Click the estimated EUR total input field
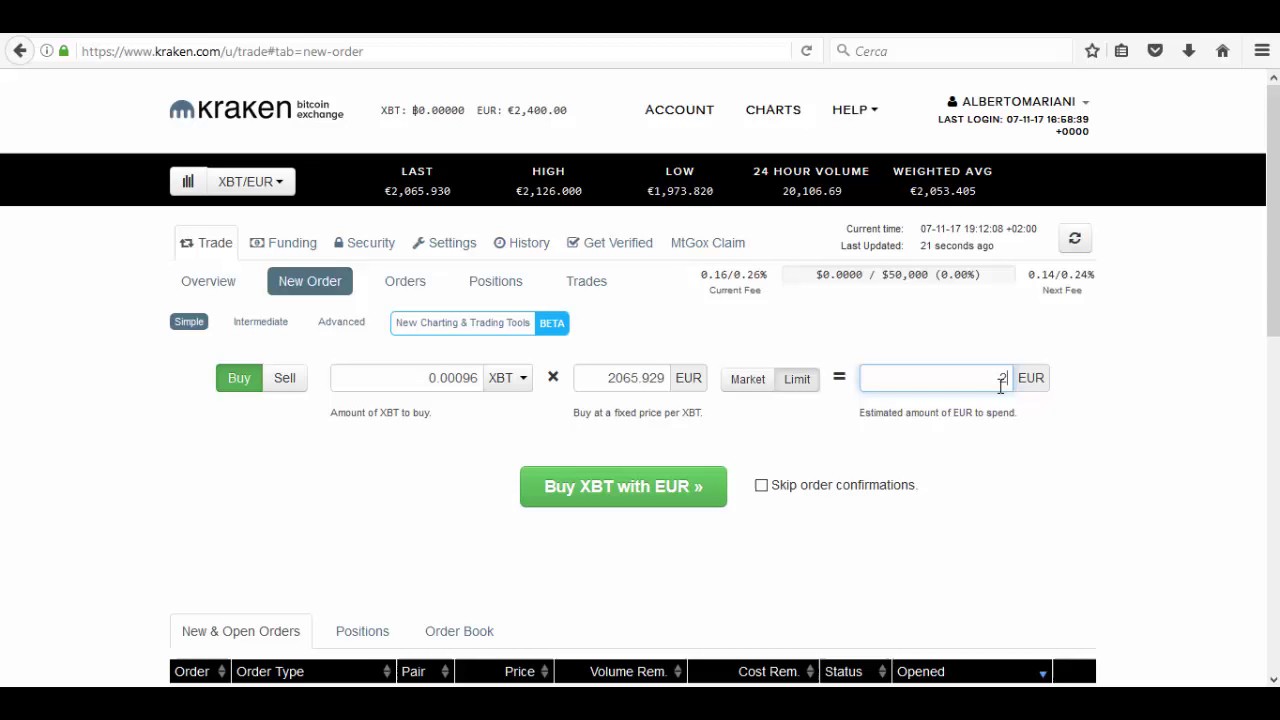 [x=936, y=378]
